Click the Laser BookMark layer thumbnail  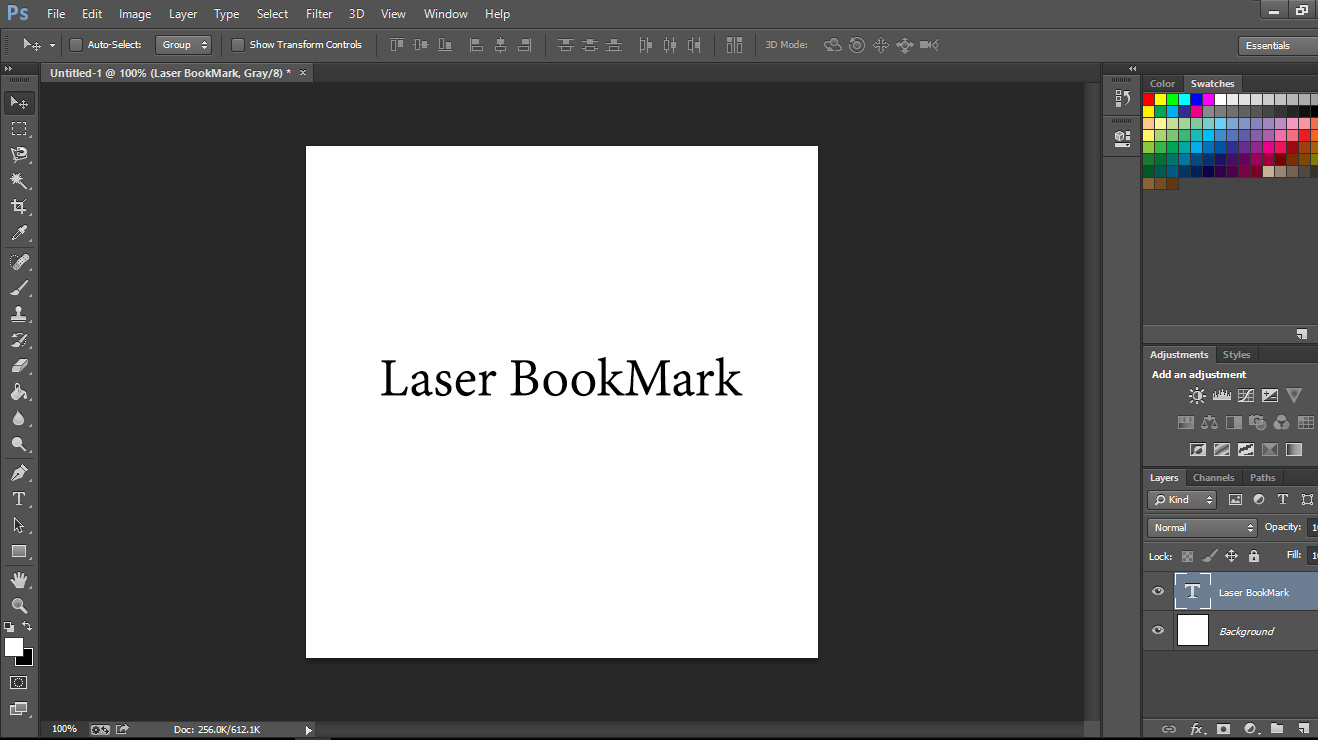pos(1193,591)
